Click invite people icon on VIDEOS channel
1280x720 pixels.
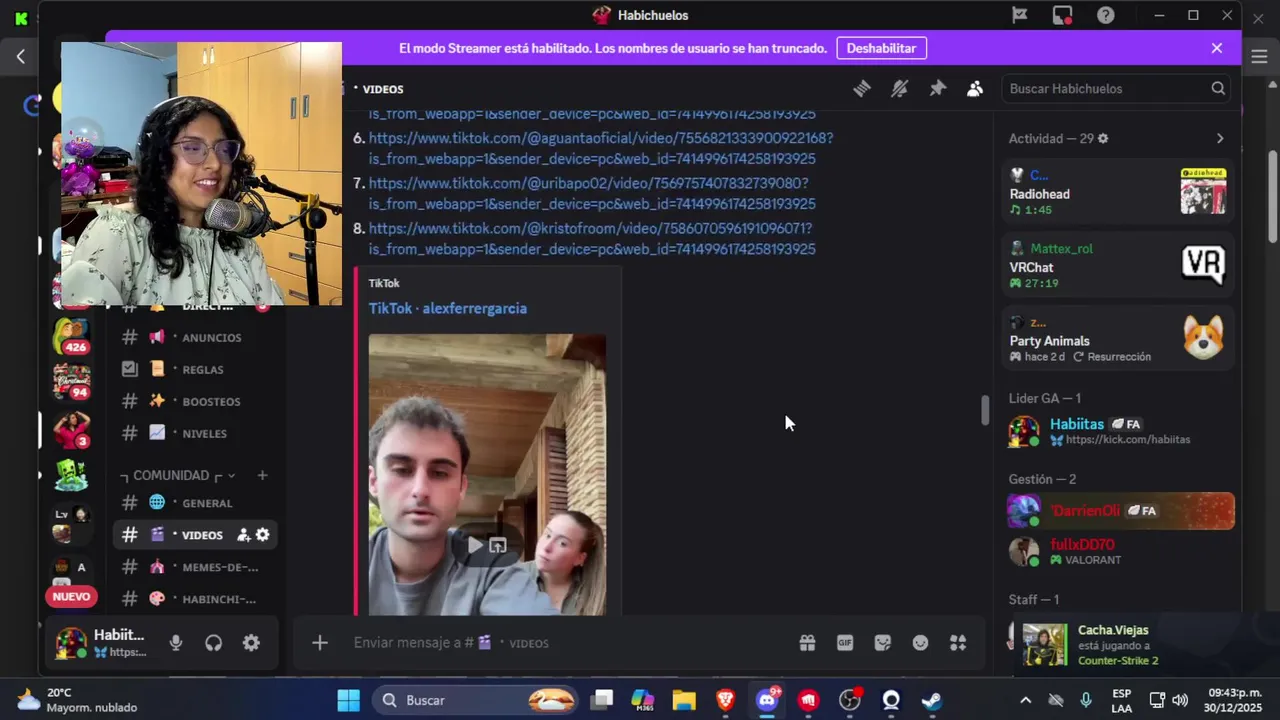tap(243, 535)
